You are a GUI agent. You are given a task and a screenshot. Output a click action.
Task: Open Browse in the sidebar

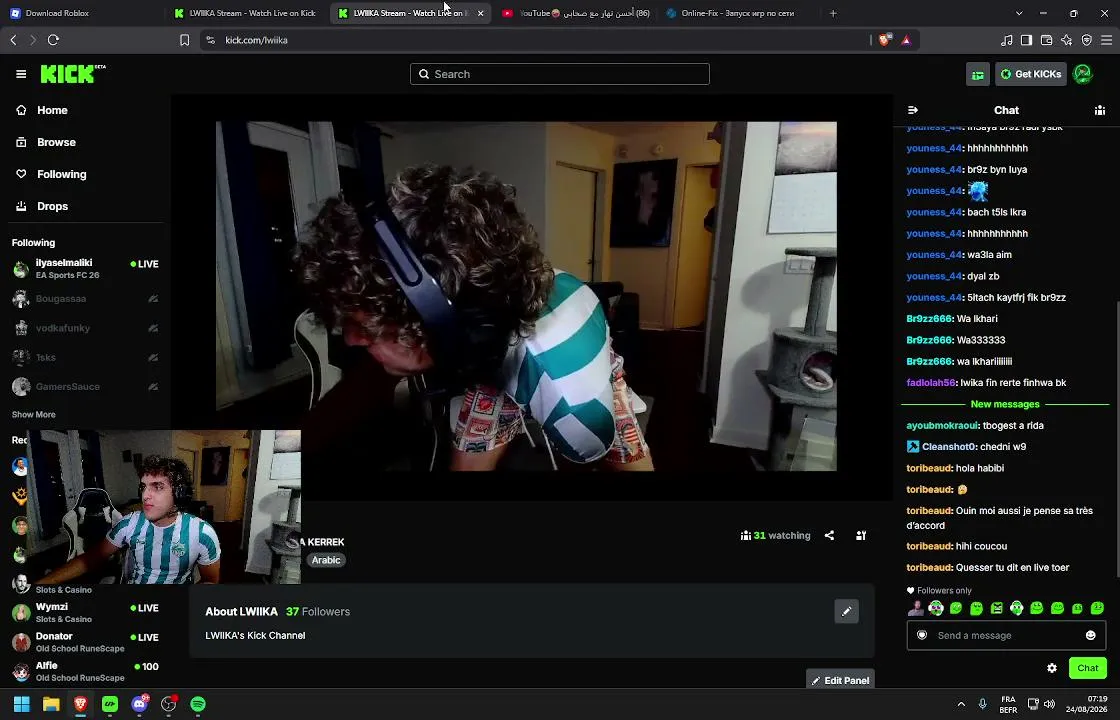(x=56, y=142)
